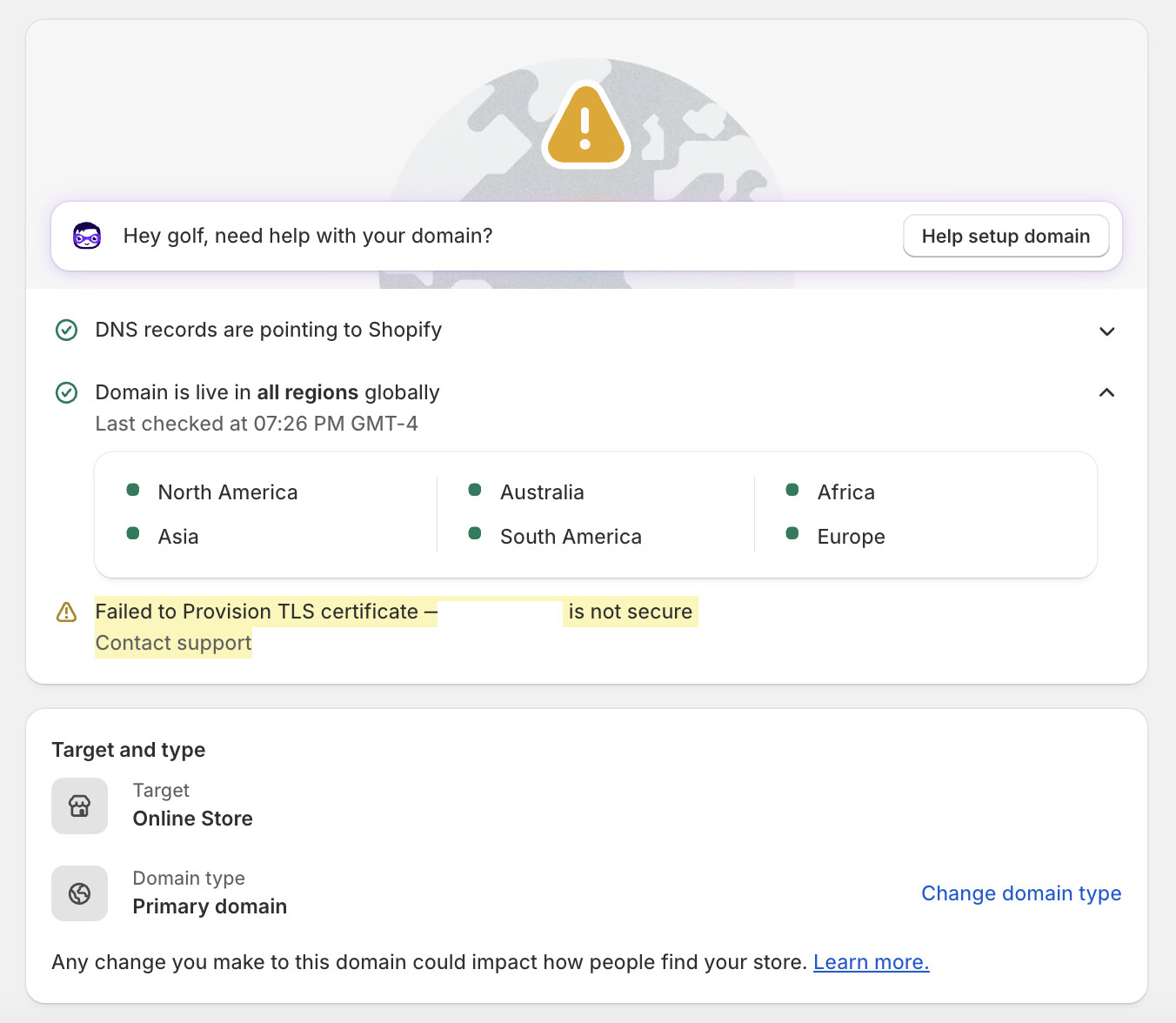Click Contact support under TLS failure
This screenshot has height=1023, width=1176.
pyautogui.click(x=174, y=643)
